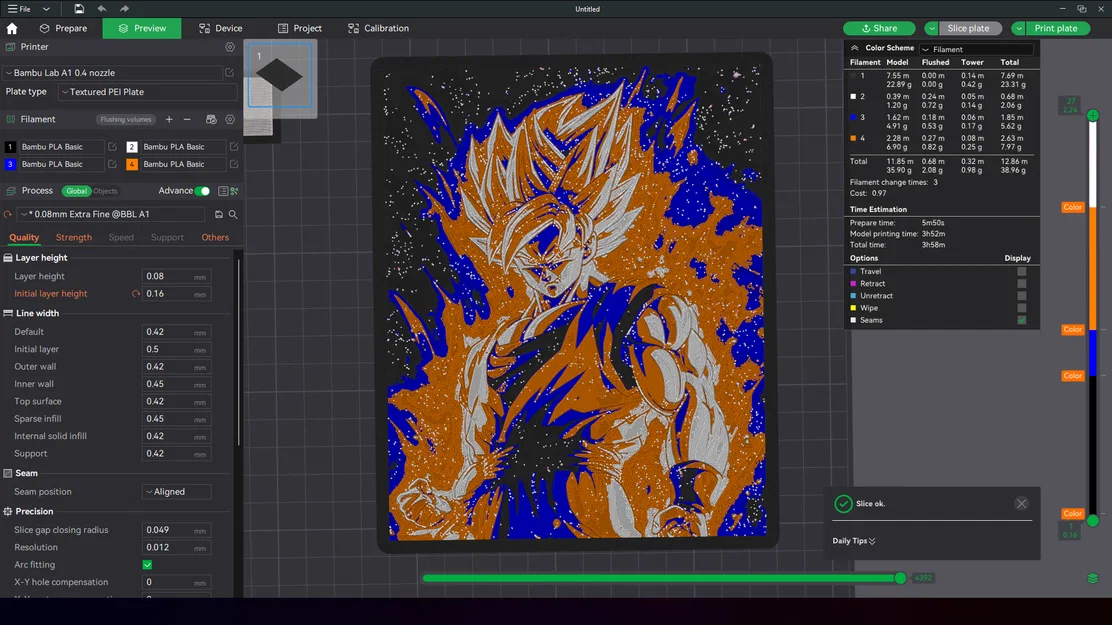Click the Slice gap closing radius field
This screenshot has height=625, width=1112.
click(177, 530)
